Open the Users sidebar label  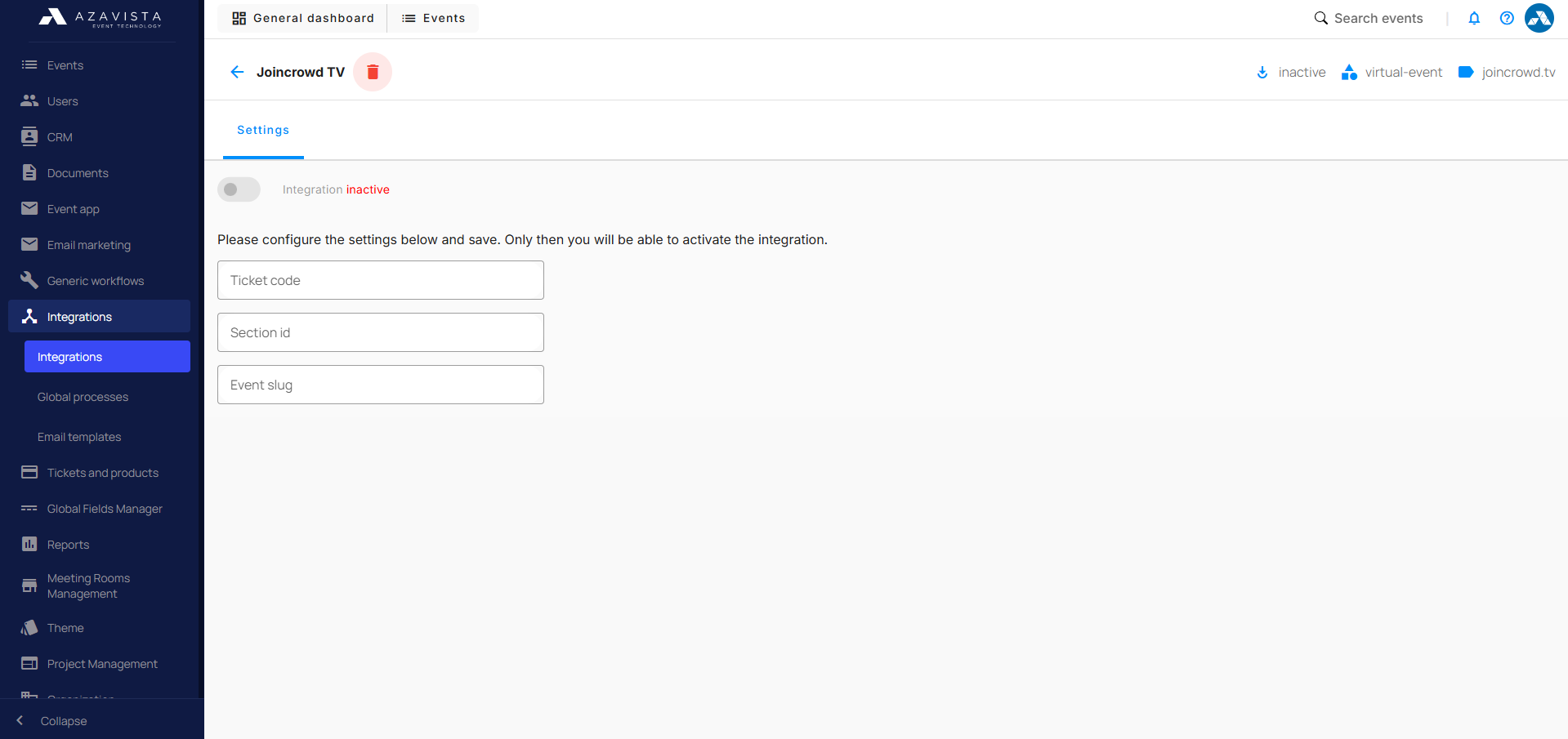pos(63,101)
